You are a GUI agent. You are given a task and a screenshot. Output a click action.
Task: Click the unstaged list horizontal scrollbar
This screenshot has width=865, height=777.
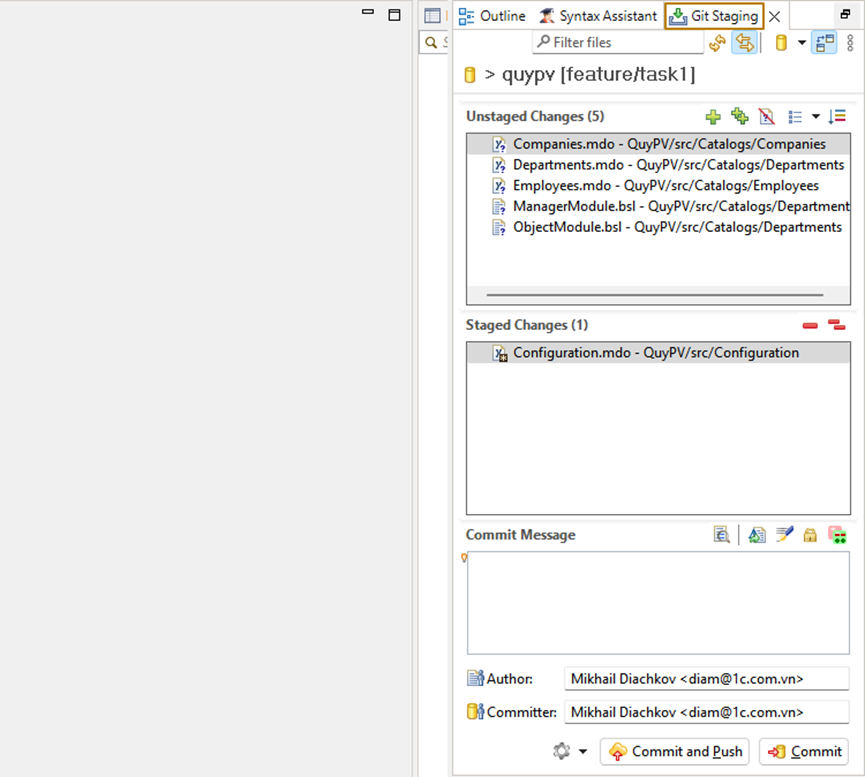click(x=654, y=296)
